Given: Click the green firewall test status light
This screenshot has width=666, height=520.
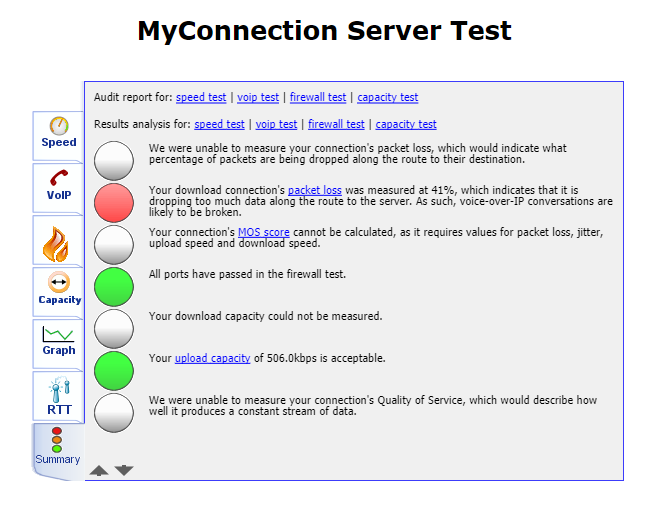Looking at the screenshot, I should point(114,285).
